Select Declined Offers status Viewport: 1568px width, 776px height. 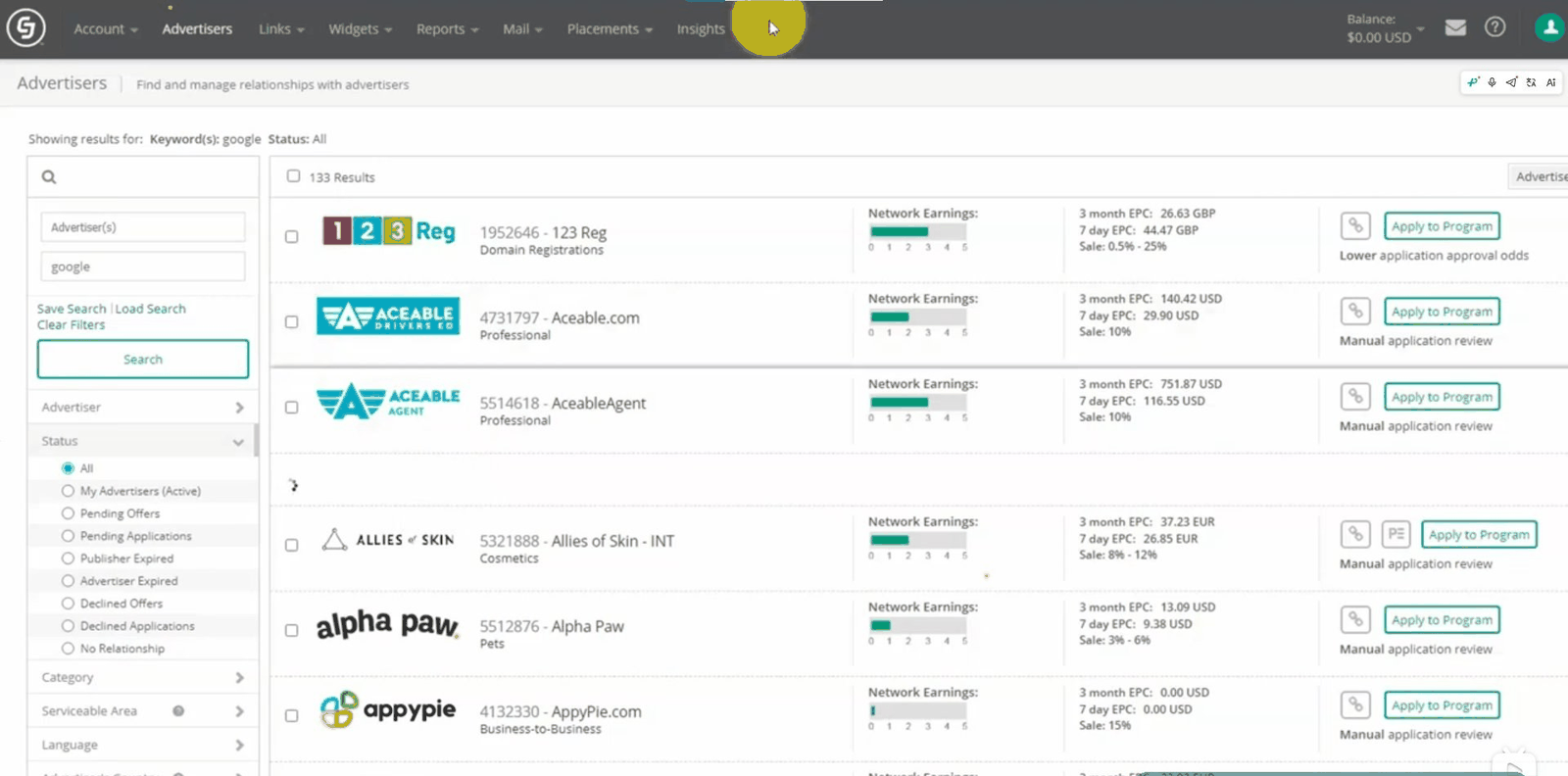(x=68, y=604)
